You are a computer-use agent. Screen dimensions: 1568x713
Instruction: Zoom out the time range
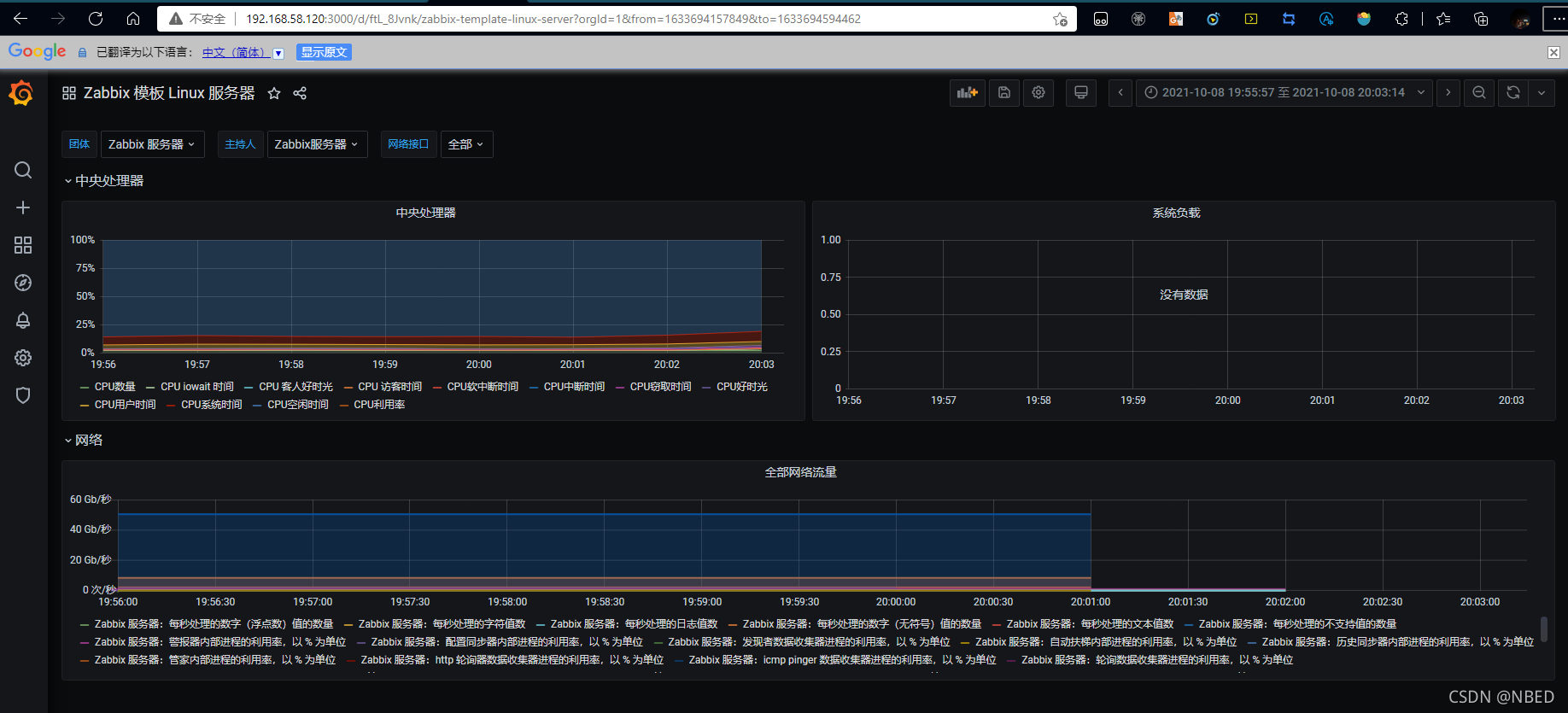pos(1479,92)
